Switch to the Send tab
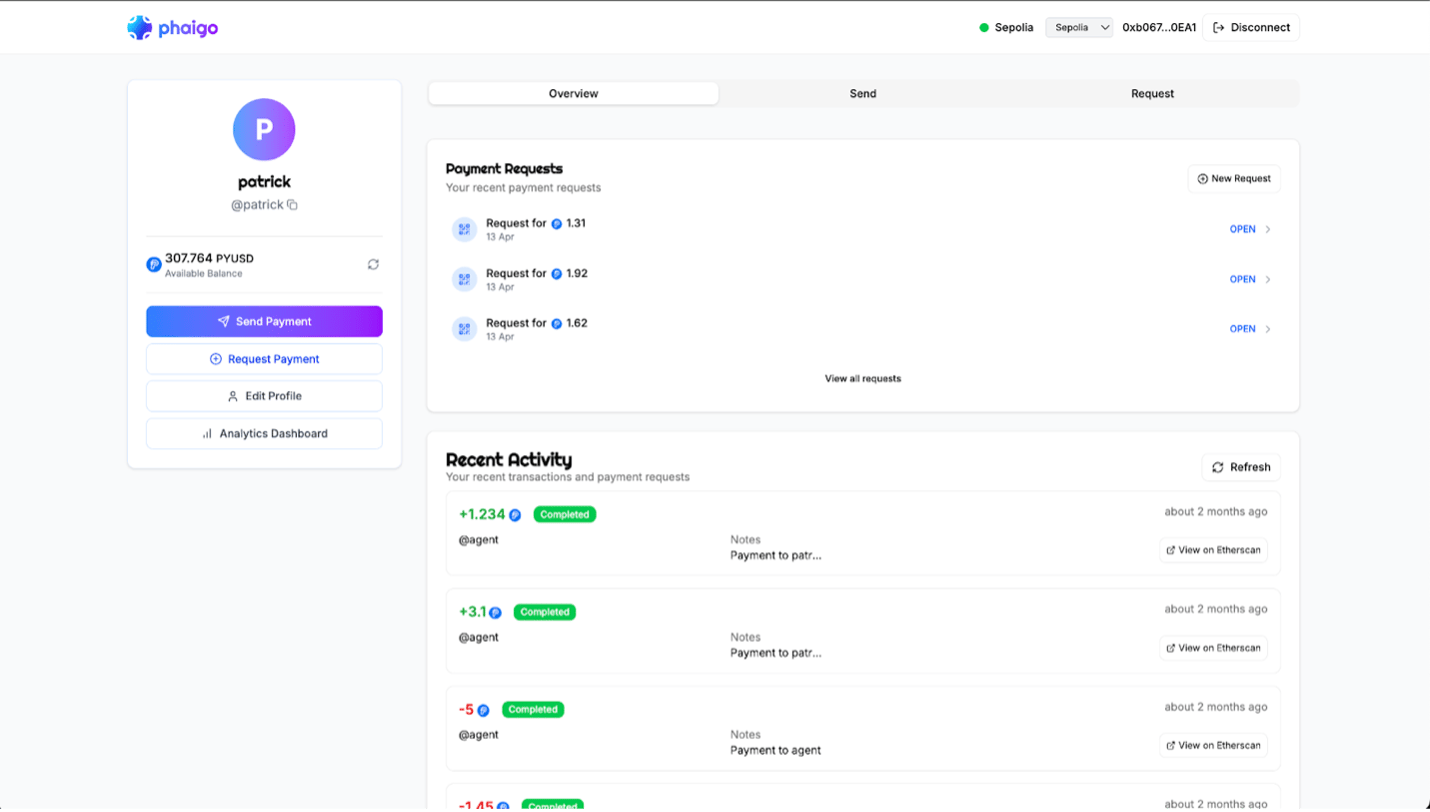Image resolution: width=1430 pixels, height=812 pixels. tap(862, 94)
